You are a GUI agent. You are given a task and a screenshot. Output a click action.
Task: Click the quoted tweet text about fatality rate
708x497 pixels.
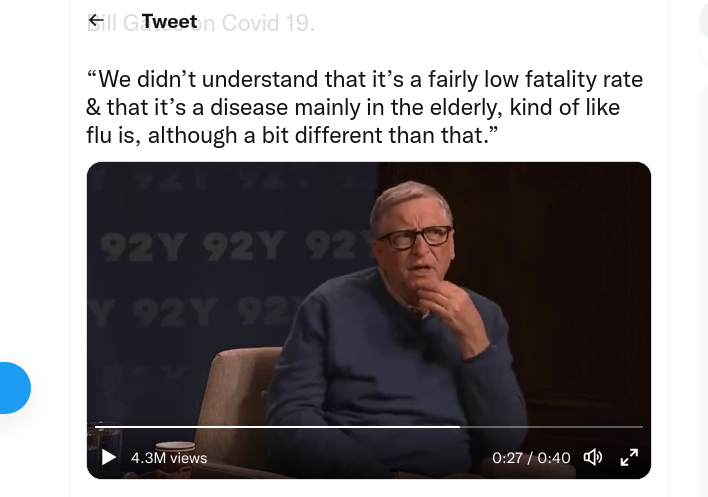tap(364, 107)
